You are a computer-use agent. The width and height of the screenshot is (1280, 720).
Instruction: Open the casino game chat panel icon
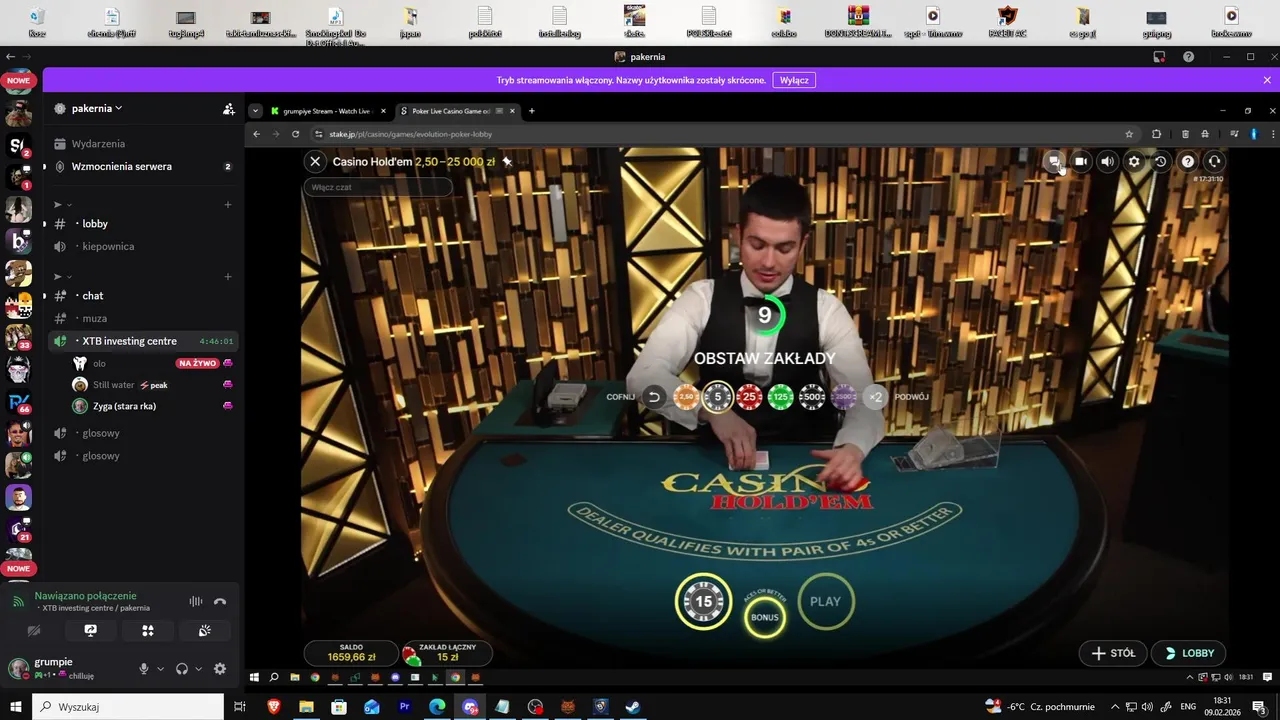[1054, 161]
